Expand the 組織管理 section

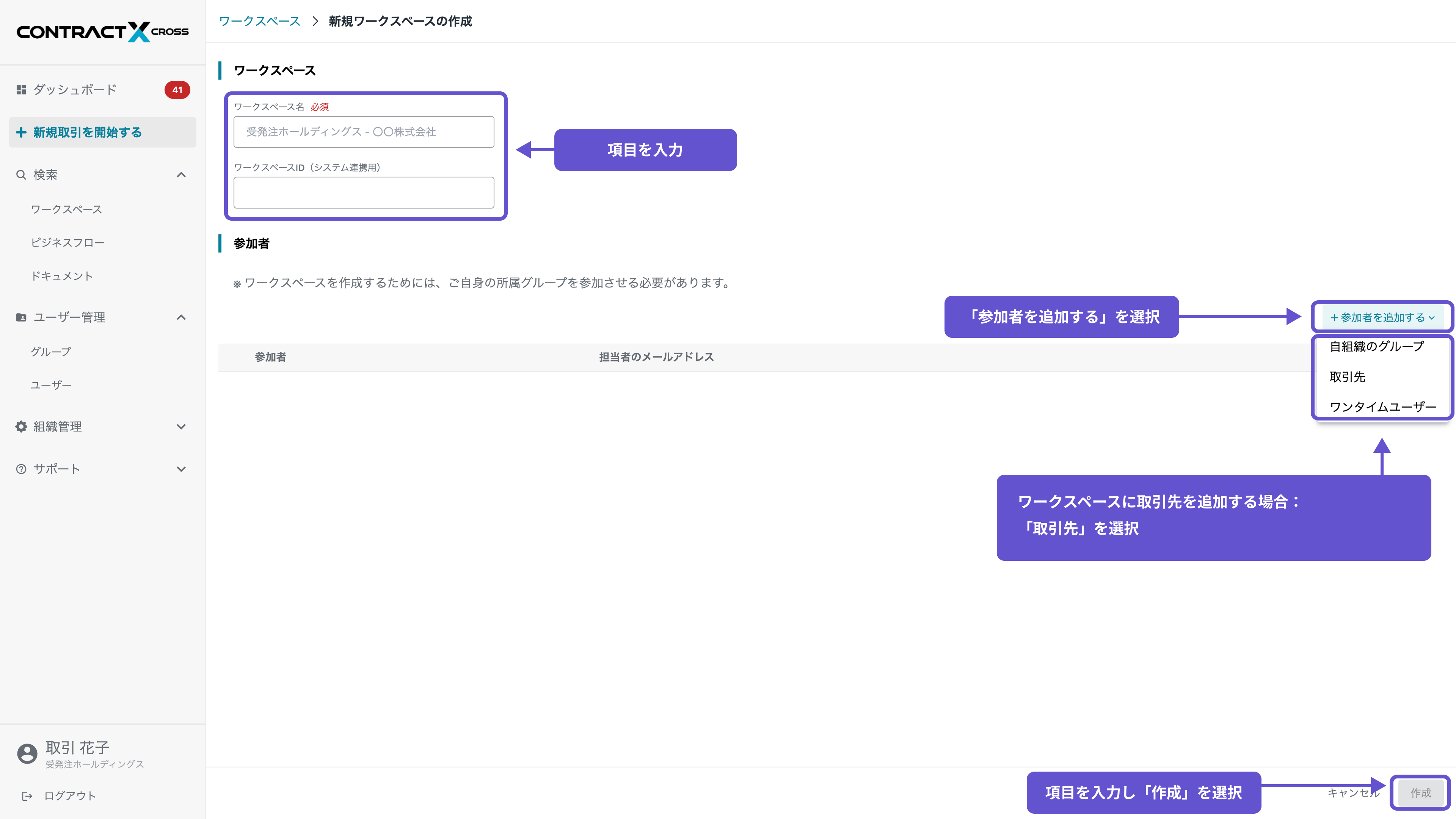(182, 427)
